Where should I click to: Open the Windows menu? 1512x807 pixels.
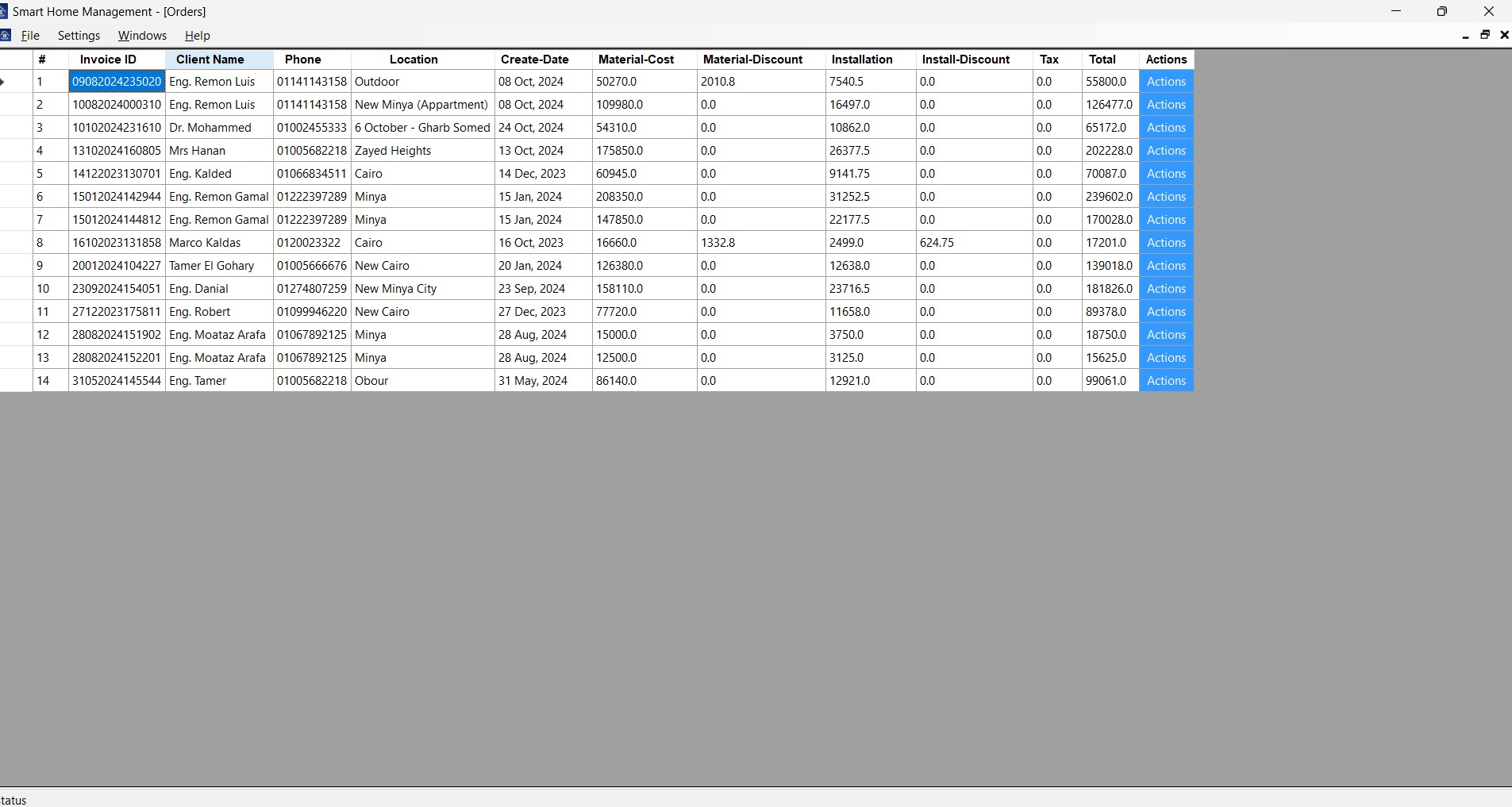tap(142, 36)
